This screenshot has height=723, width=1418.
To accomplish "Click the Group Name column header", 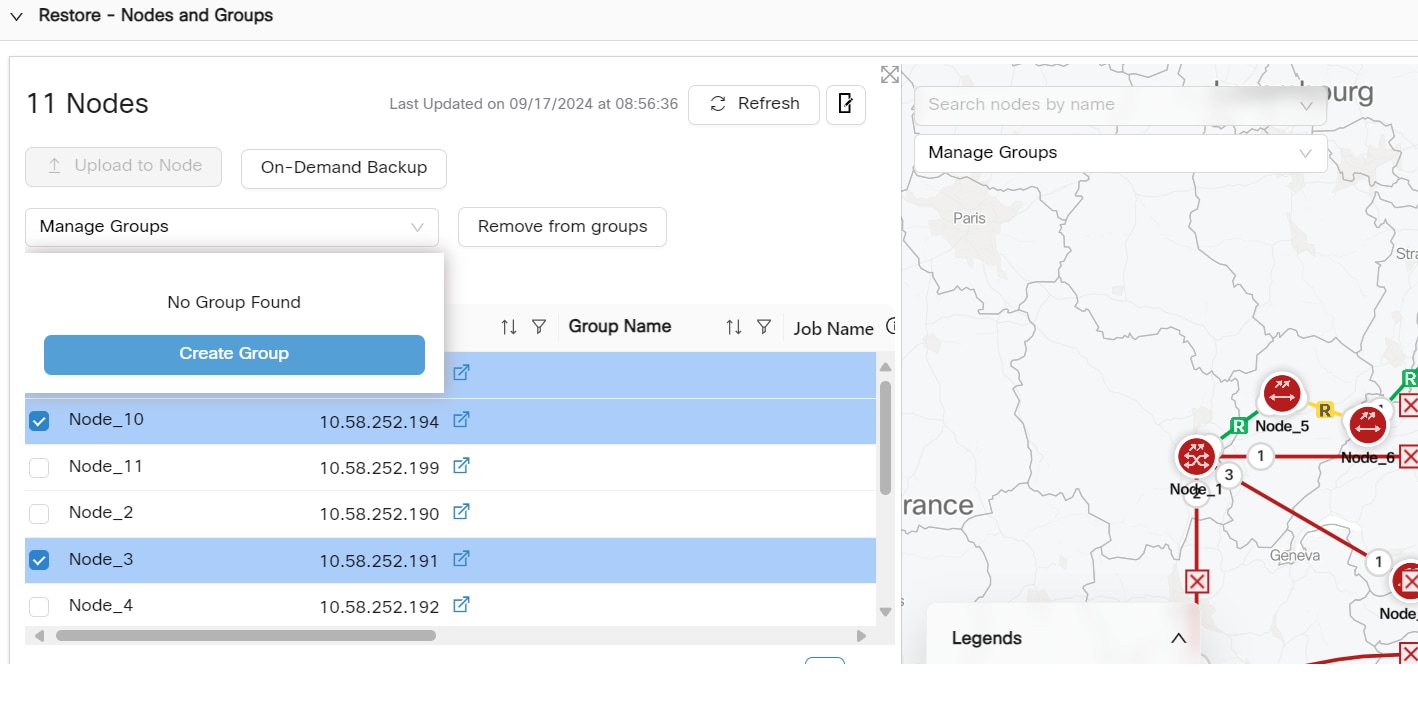I will [x=620, y=327].
